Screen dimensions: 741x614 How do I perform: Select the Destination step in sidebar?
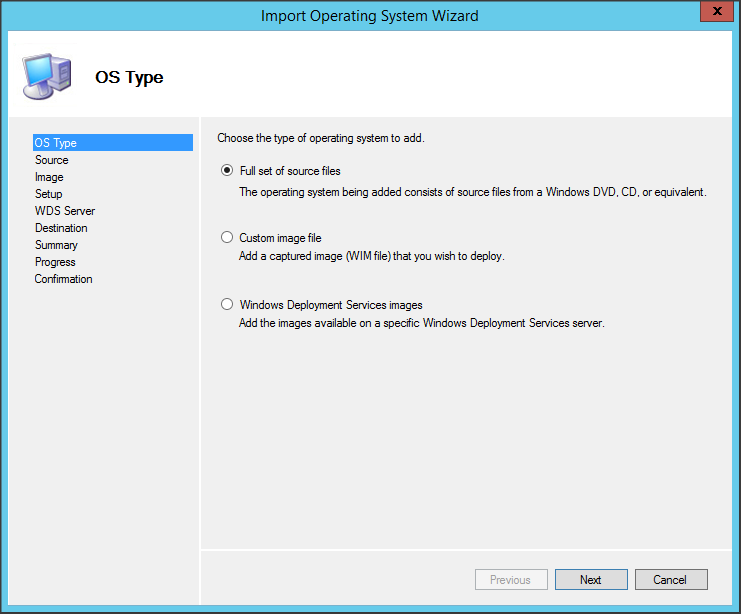61,228
